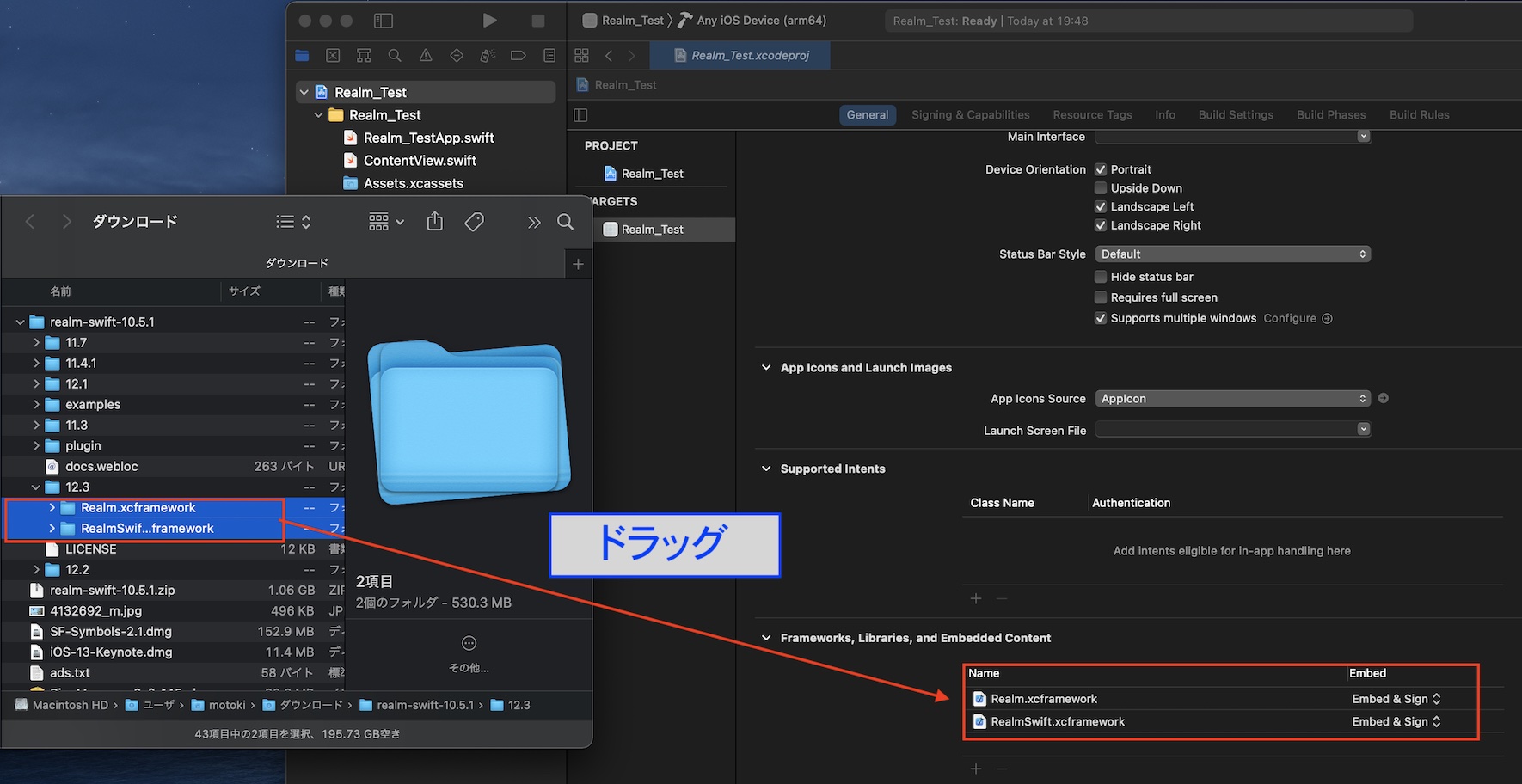1522x784 pixels.
Task: Open Finder group-by options menu
Action: coord(386,222)
